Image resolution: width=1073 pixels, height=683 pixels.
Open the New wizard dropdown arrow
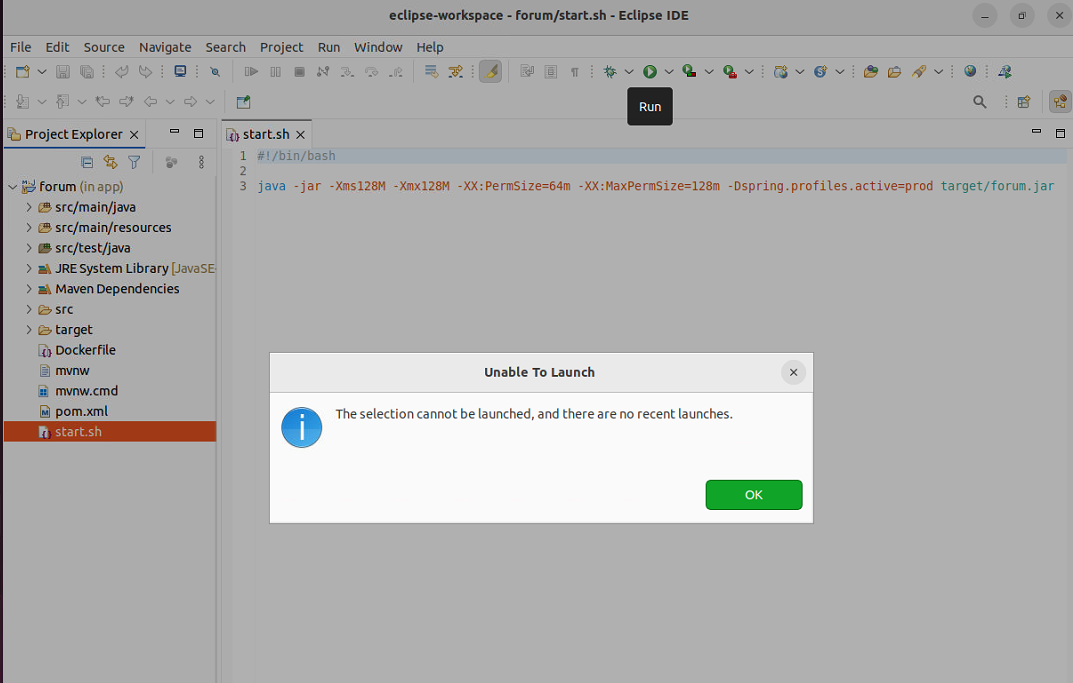(x=42, y=71)
